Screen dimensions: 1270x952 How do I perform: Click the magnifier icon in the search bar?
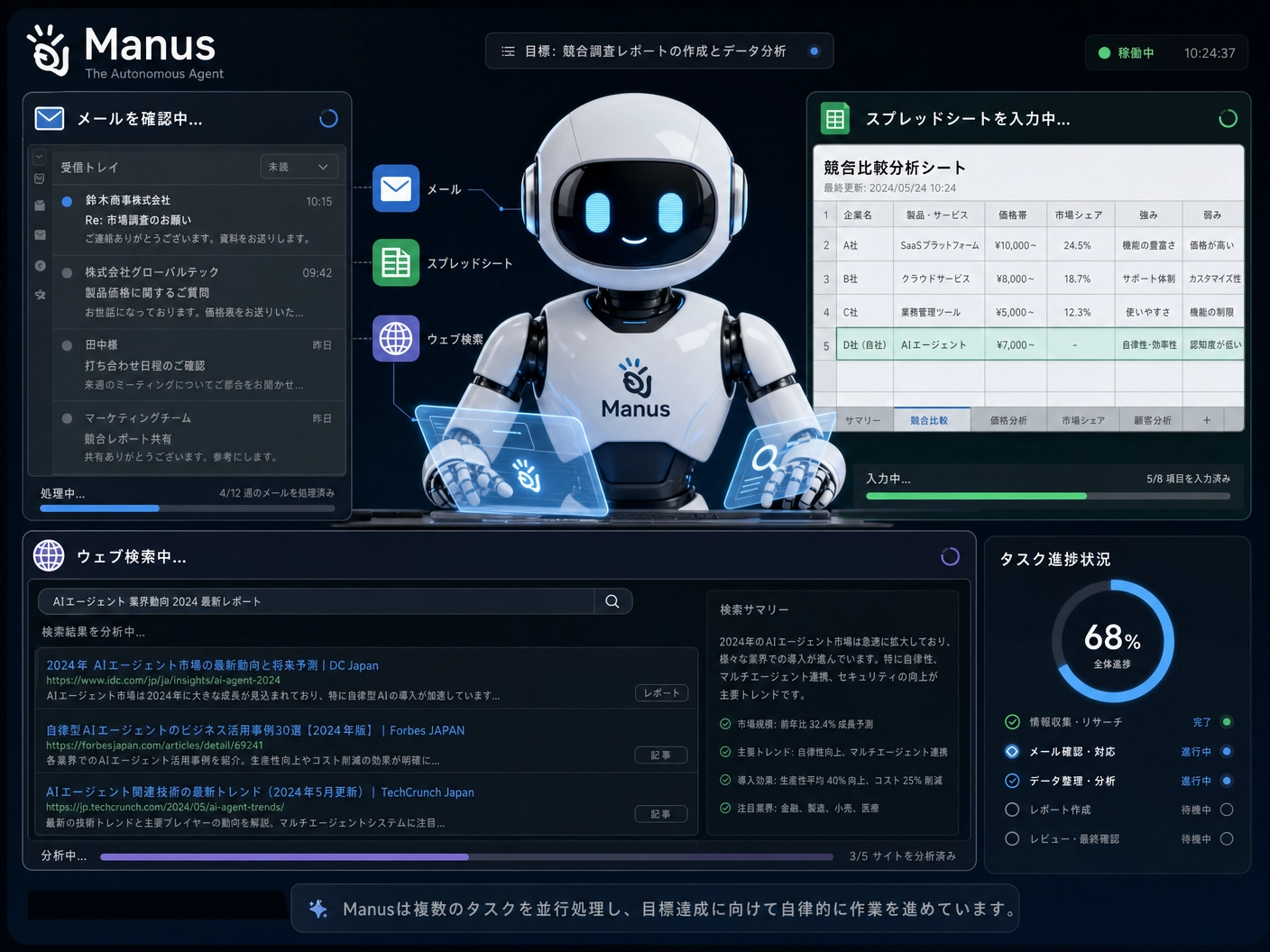[612, 601]
